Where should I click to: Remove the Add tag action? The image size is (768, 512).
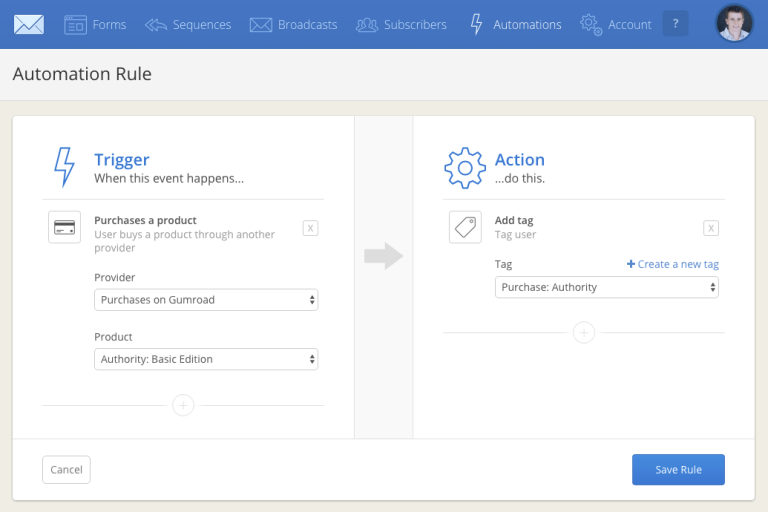(x=711, y=228)
